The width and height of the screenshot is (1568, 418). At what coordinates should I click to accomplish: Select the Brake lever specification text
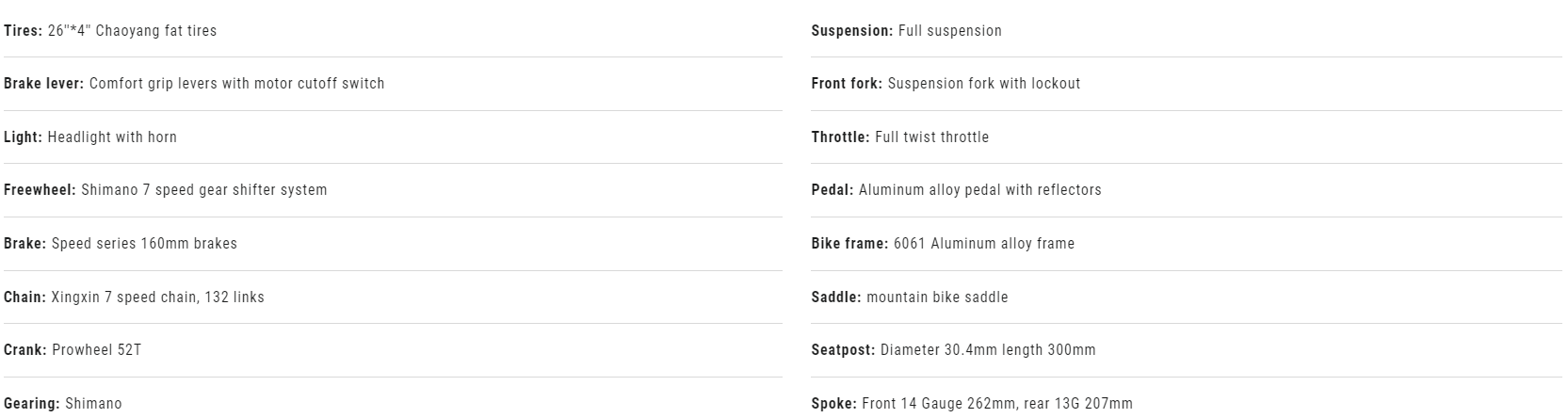pyautogui.click(x=194, y=84)
